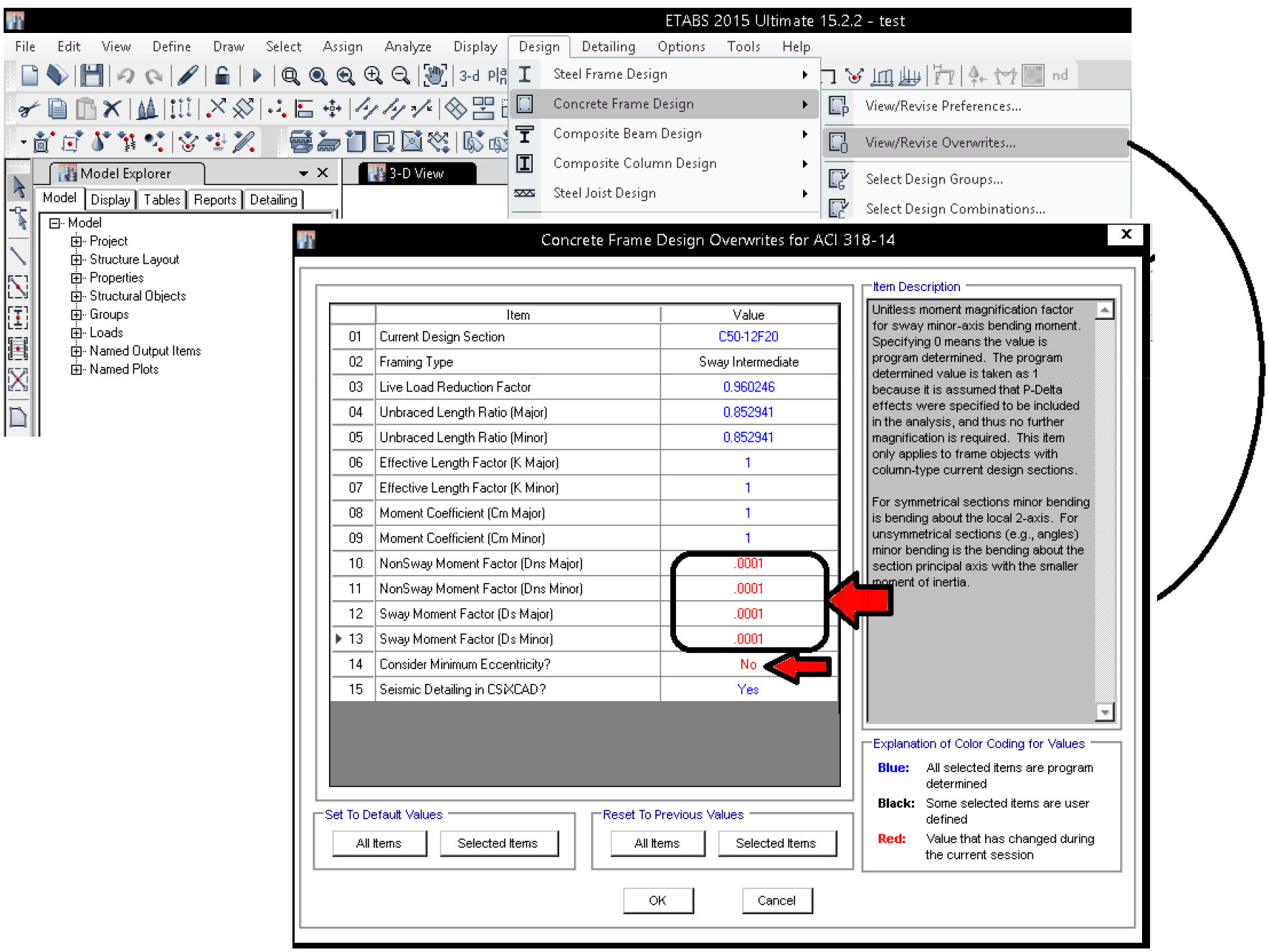The image size is (1269, 952).
Task: Click Item Description scrollbar down arrow
Action: coord(1105,713)
